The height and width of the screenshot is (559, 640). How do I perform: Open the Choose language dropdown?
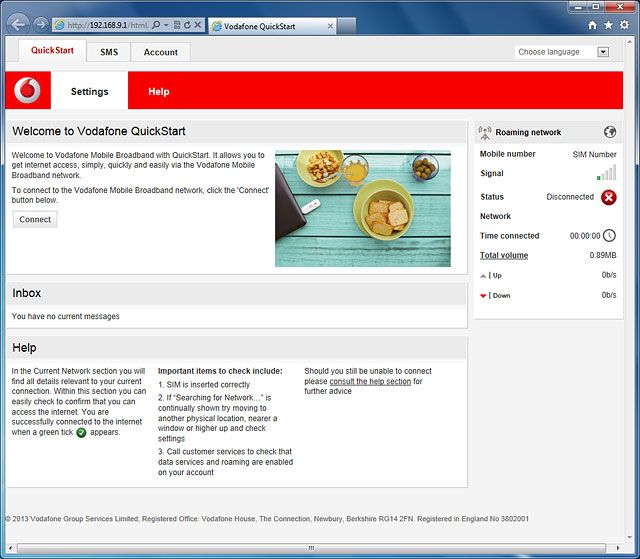[563, 52]
